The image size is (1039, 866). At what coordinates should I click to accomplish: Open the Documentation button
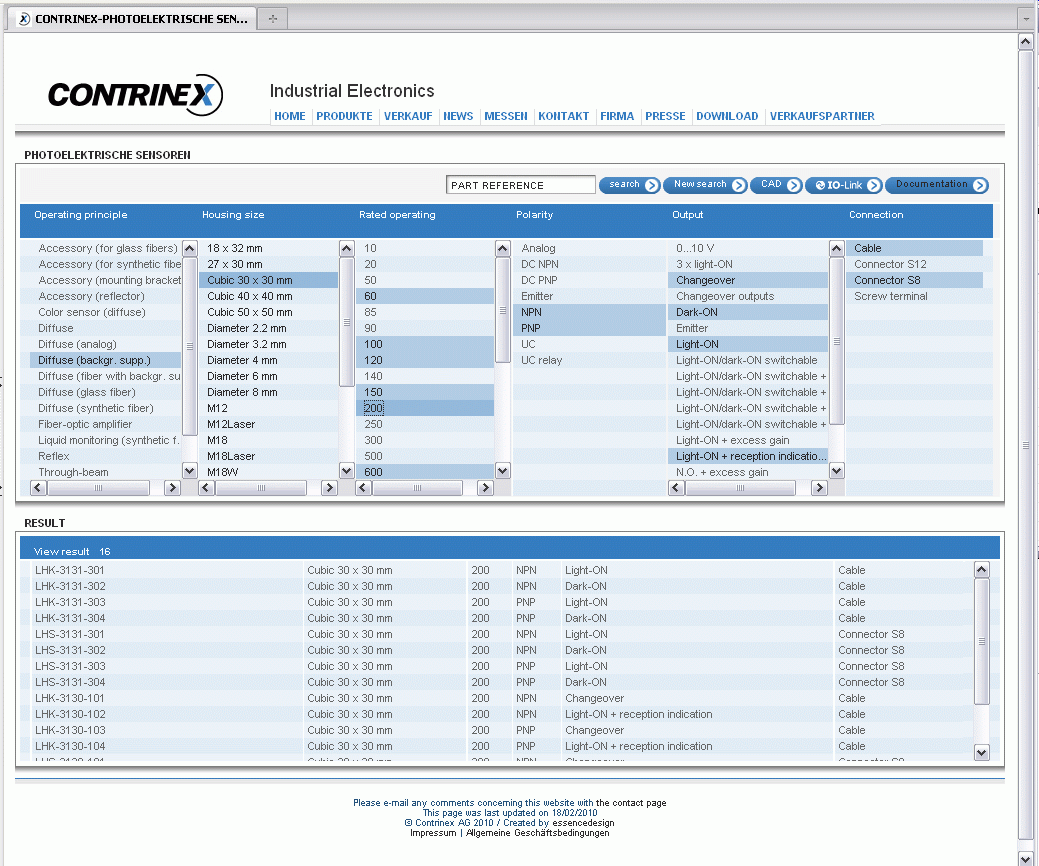click(x=936, y=185)
